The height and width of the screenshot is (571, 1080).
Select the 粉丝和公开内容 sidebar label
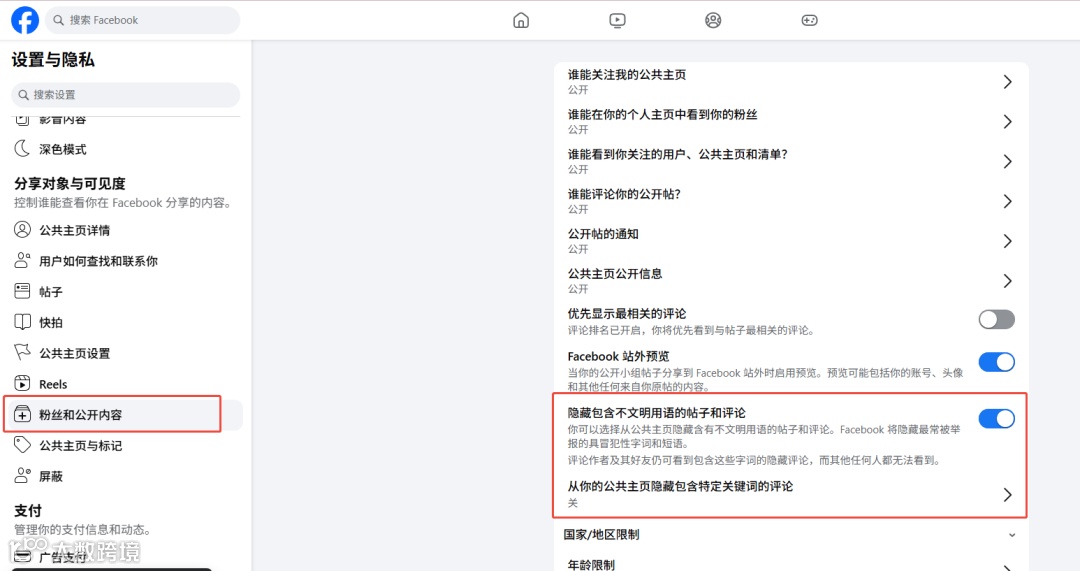(x=81, y=415)
